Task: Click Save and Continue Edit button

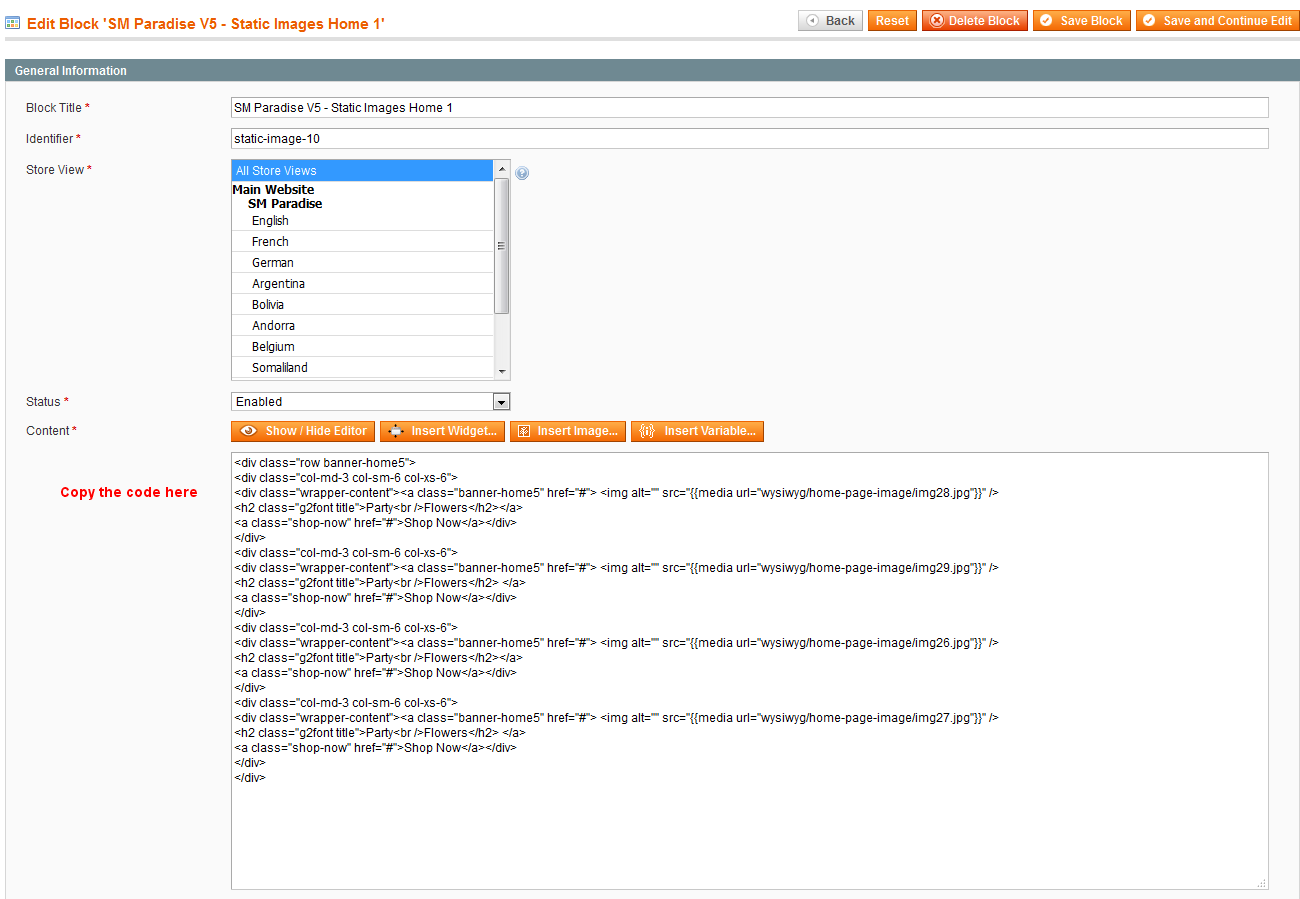Action: point(1217,21)
